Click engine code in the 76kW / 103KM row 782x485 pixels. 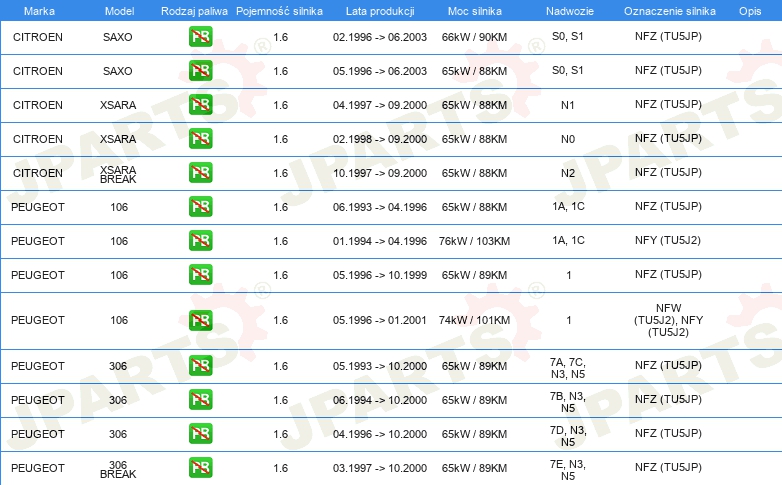668,240
